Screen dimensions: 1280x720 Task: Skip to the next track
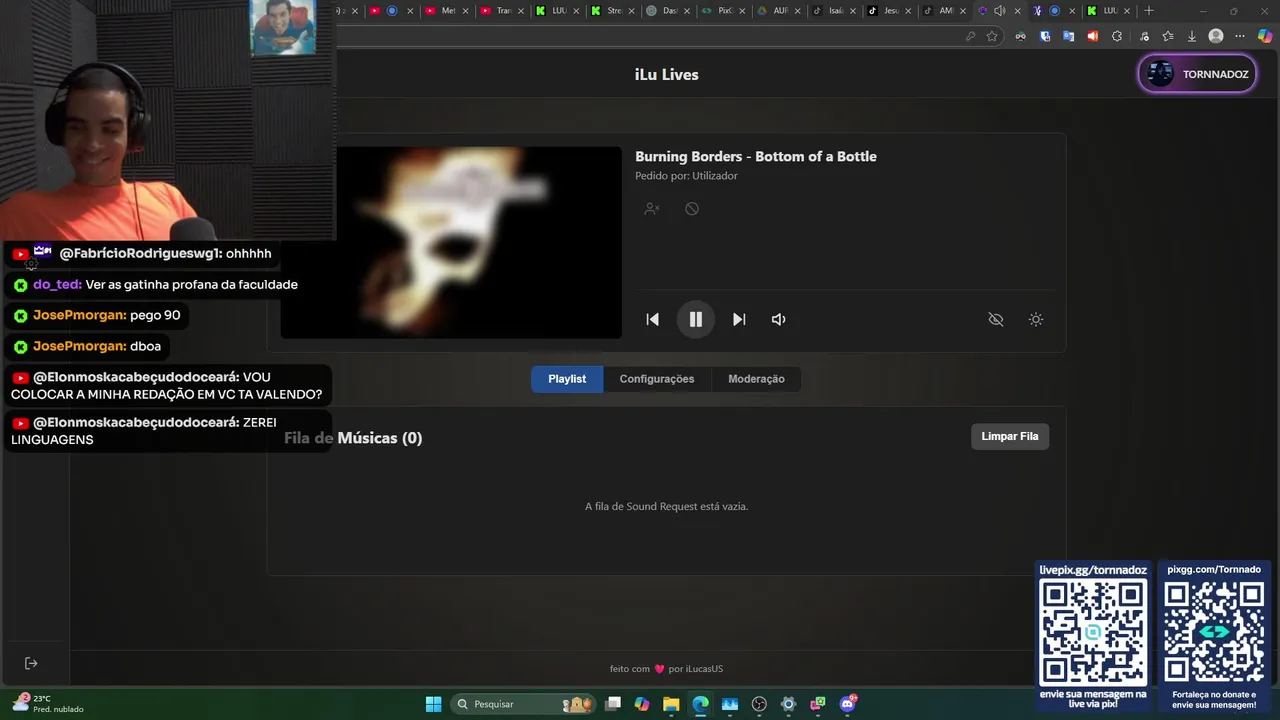click(x=739, y=319)
